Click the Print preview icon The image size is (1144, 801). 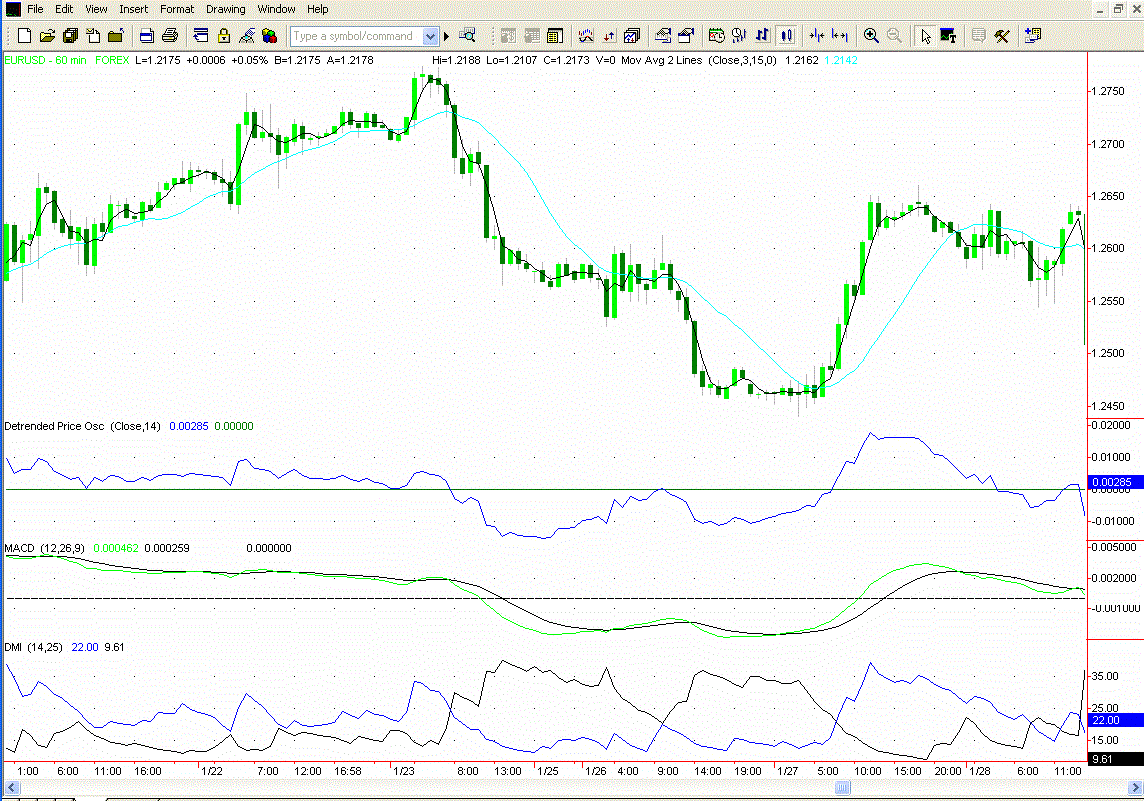point(147,35)
